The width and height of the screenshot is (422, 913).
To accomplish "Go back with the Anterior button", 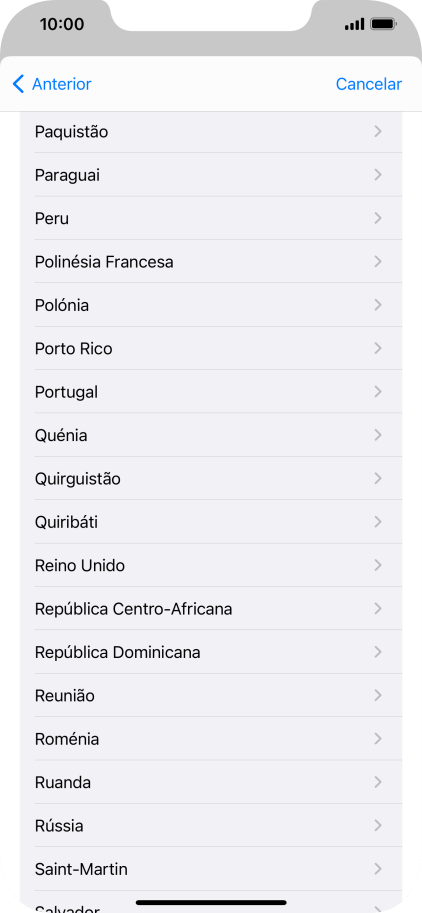I will pos(52,84).
